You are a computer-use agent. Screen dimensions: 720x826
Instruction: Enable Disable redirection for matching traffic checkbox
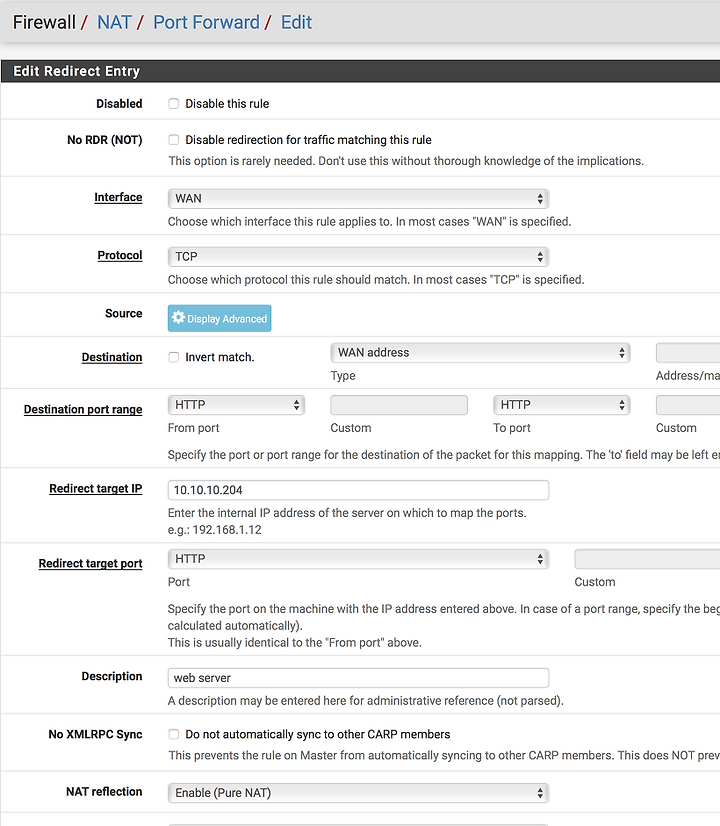[174, 140]
